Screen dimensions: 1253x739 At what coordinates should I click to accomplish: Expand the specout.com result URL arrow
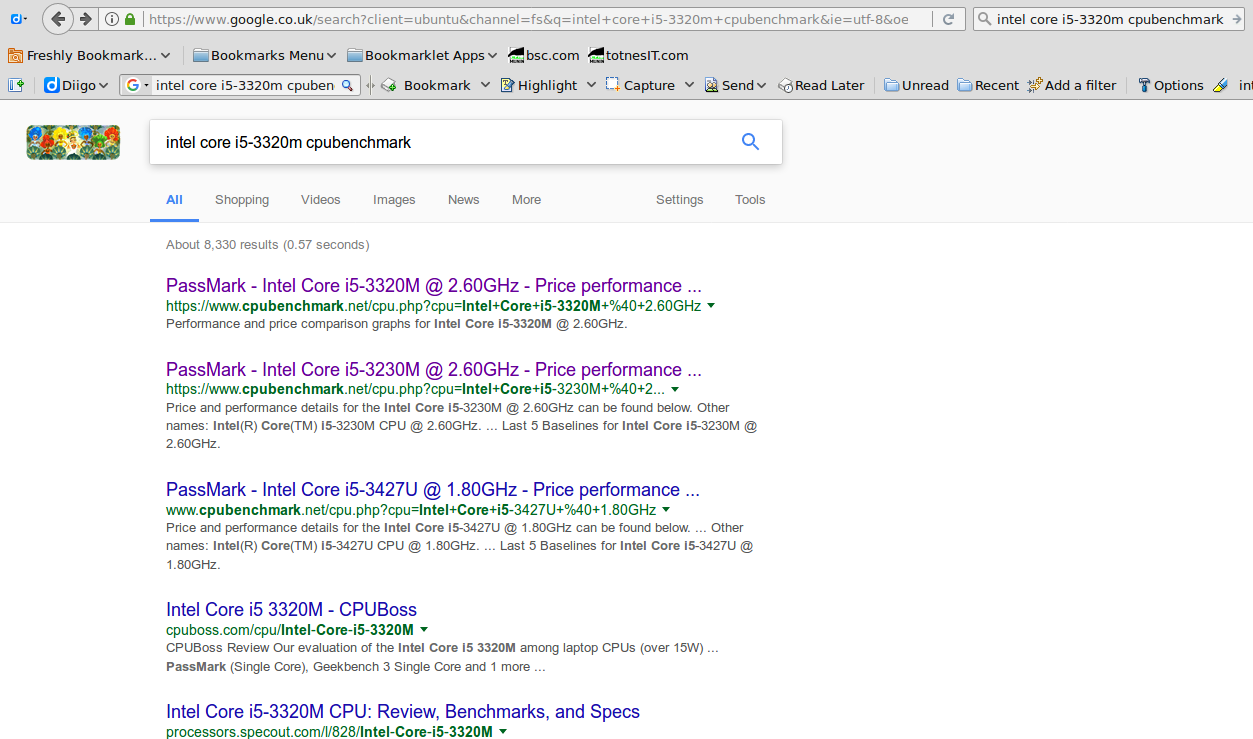point(503,732)
